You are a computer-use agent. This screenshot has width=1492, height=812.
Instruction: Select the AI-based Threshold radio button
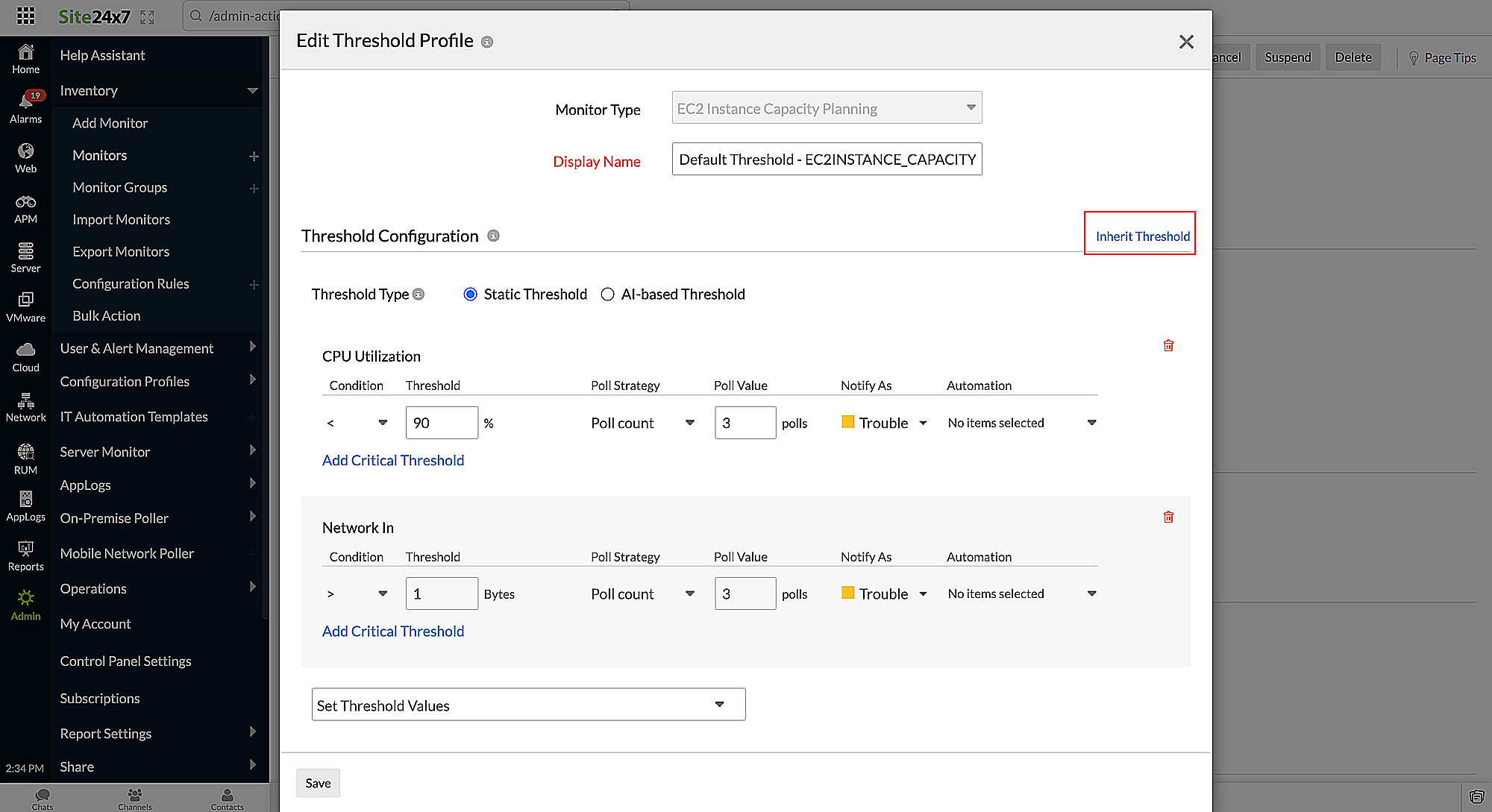coord(607,295)
